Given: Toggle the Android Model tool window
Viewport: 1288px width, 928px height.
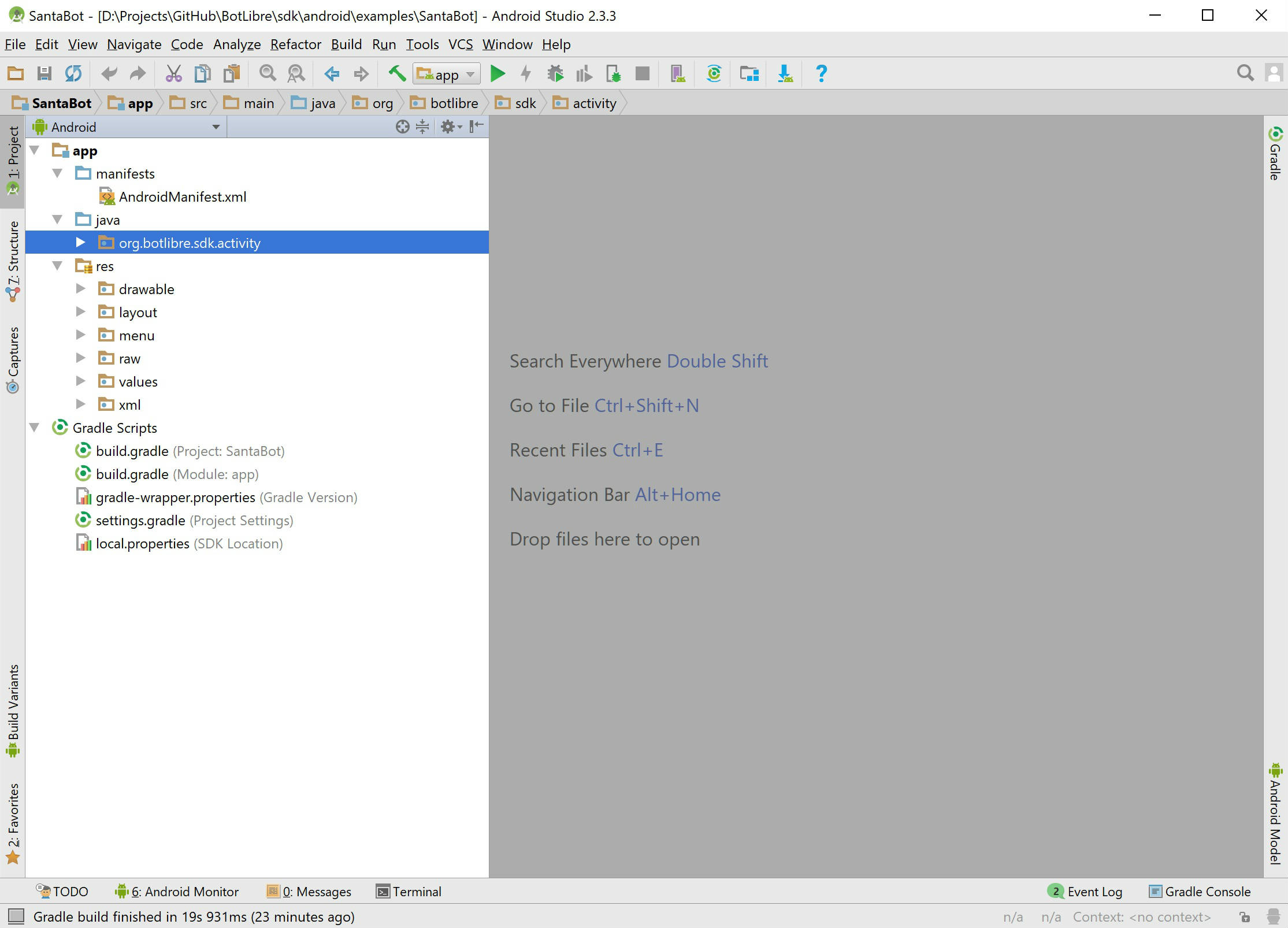Looking at the screenshot, I should [x=1275, y=814].
